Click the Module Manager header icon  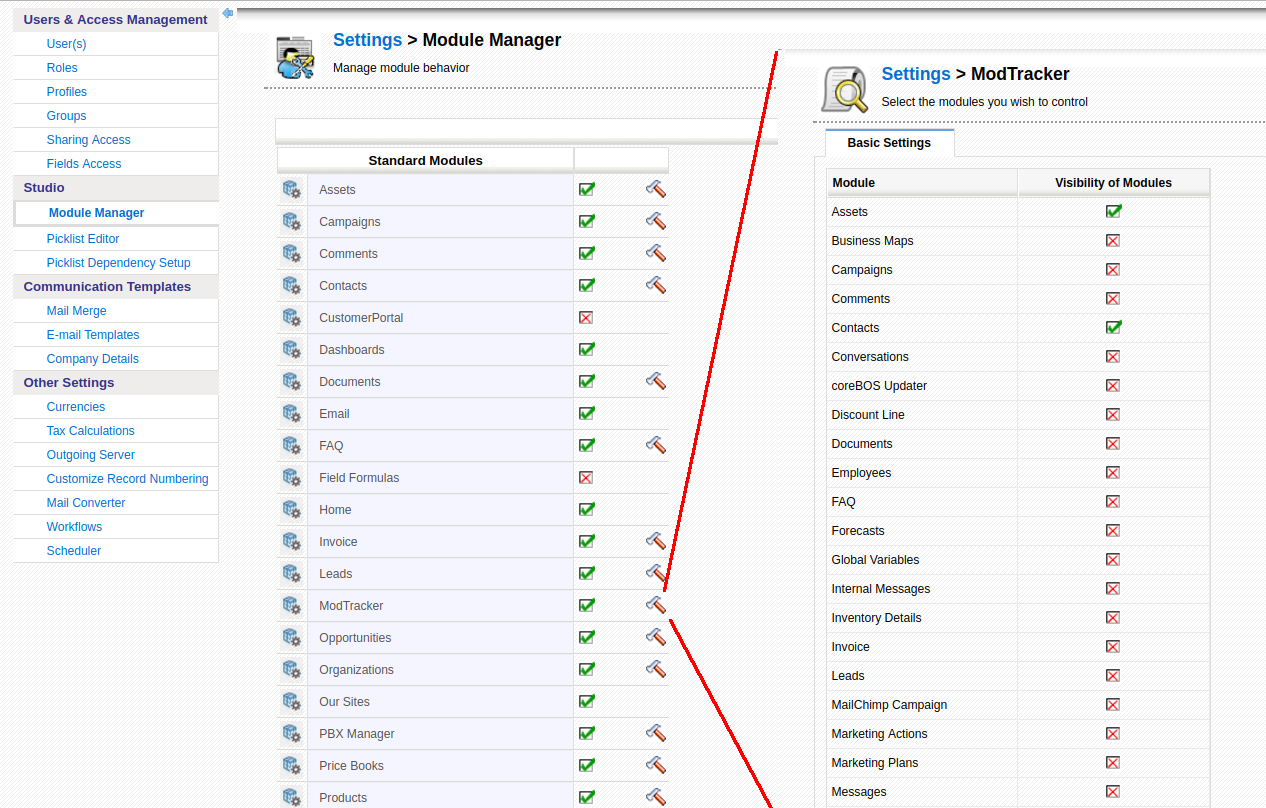pyautogui.click(x=295, y=57)
